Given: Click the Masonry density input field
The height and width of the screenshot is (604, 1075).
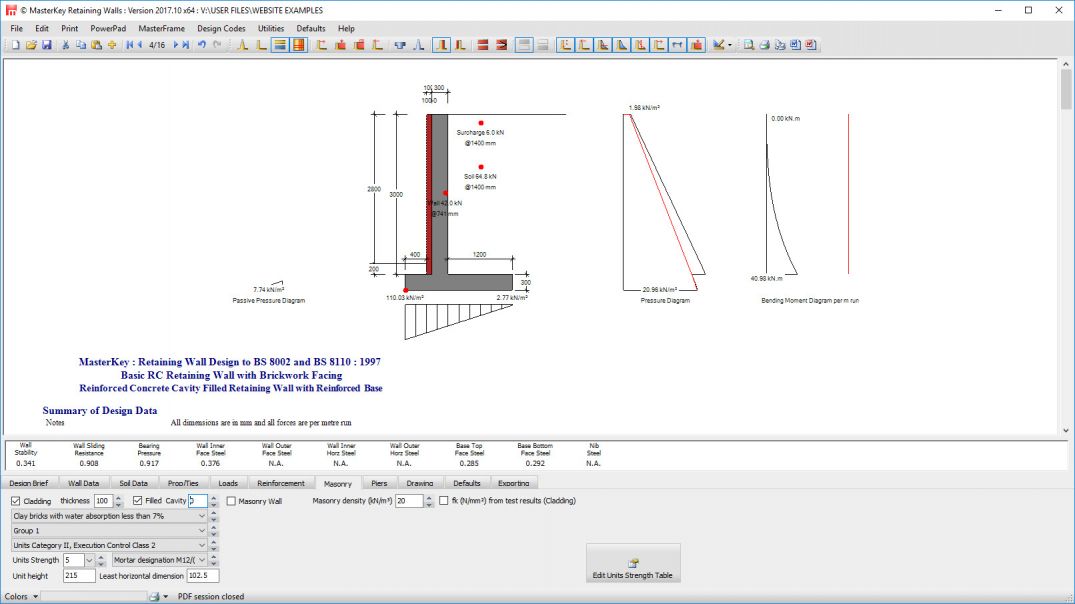Looking at the screenshot, I should pos(409,501).
